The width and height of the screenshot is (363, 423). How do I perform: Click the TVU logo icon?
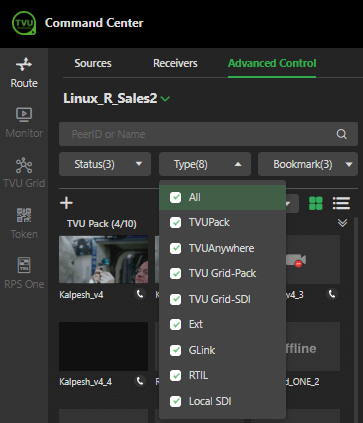pyautogui.click(x=24, y=23)
